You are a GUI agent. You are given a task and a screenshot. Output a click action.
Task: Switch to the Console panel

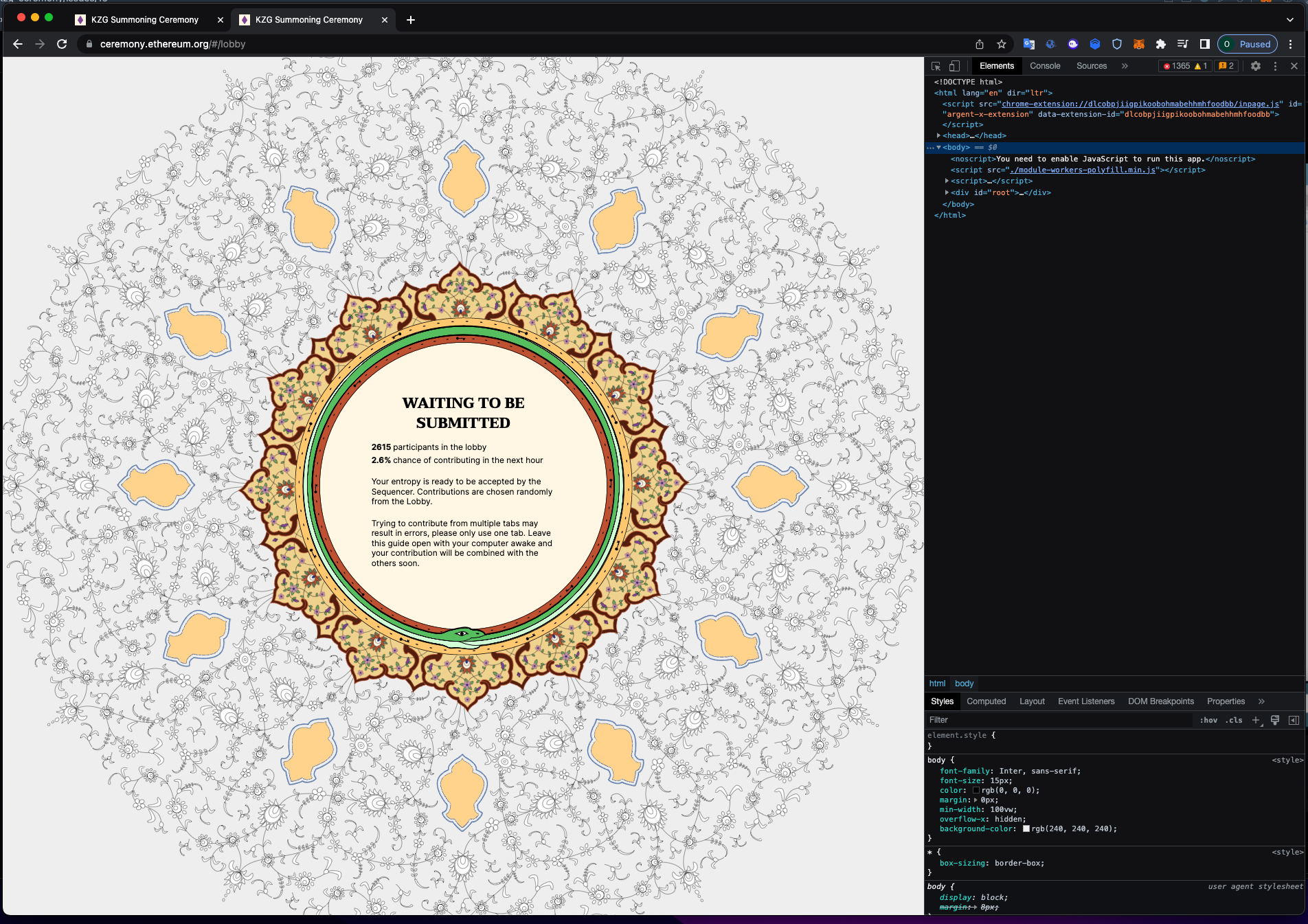1045,66
